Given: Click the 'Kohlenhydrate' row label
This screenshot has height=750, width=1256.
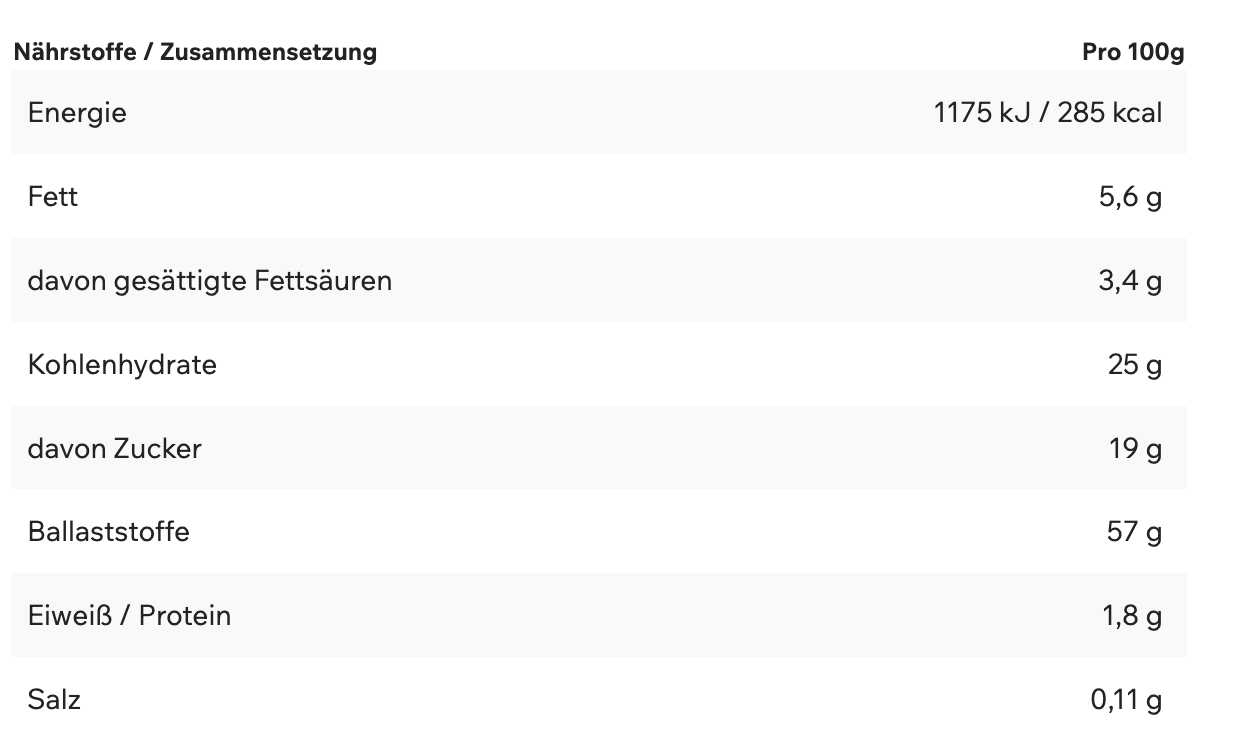Looking at the screenshot, I should (x=122, y=364).
